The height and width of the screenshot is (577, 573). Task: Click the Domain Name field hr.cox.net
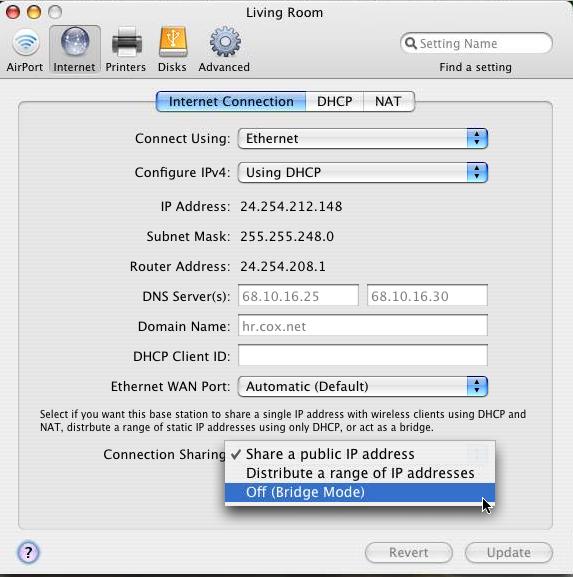[363, 326]
